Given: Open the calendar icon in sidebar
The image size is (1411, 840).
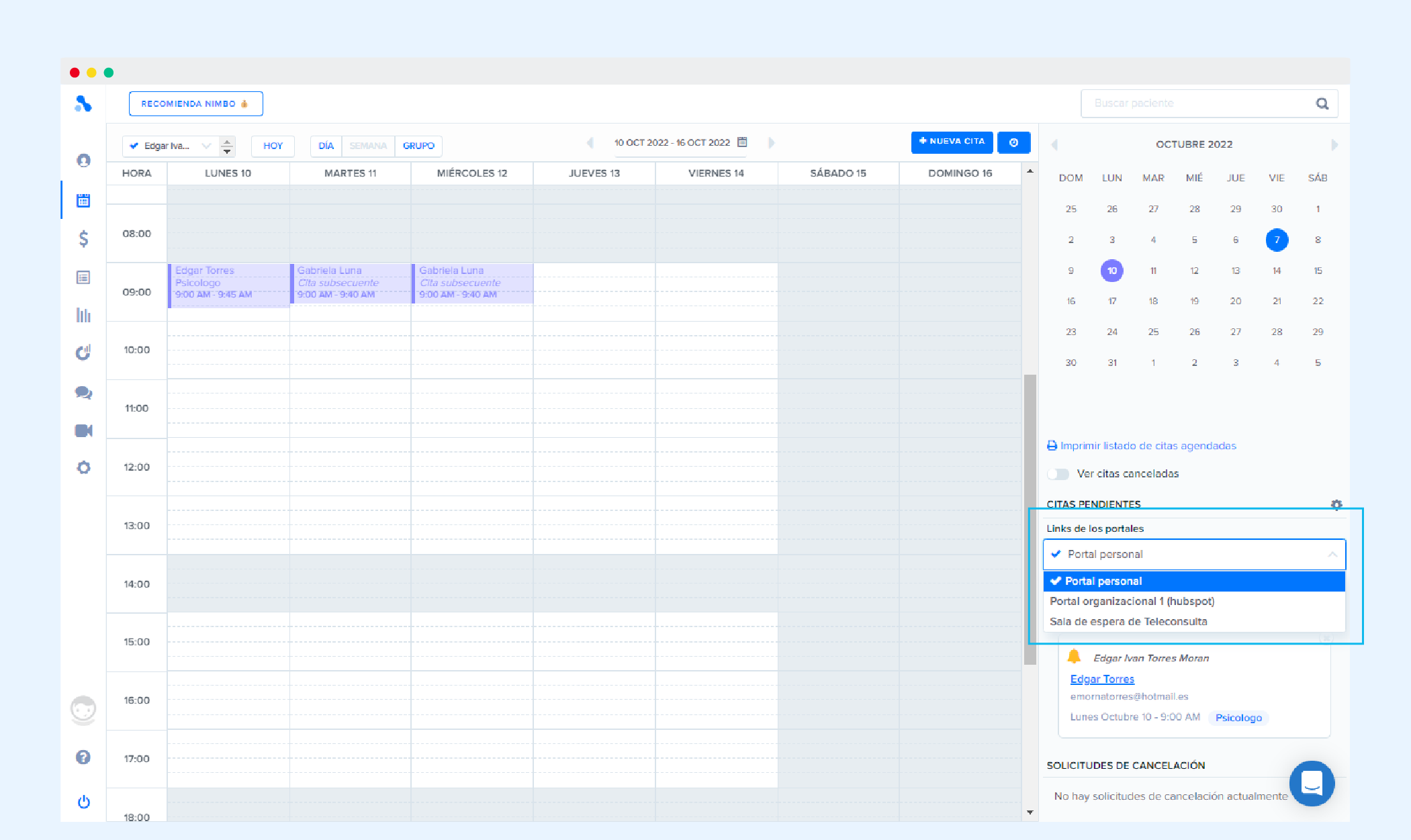Looking at the screenshot, I should point(83,200).
